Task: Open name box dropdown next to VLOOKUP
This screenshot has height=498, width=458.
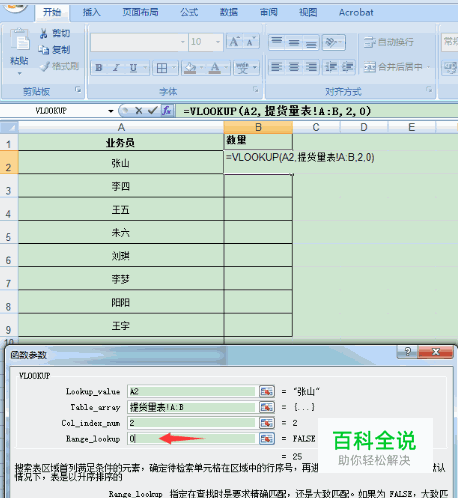Action: 111,111
